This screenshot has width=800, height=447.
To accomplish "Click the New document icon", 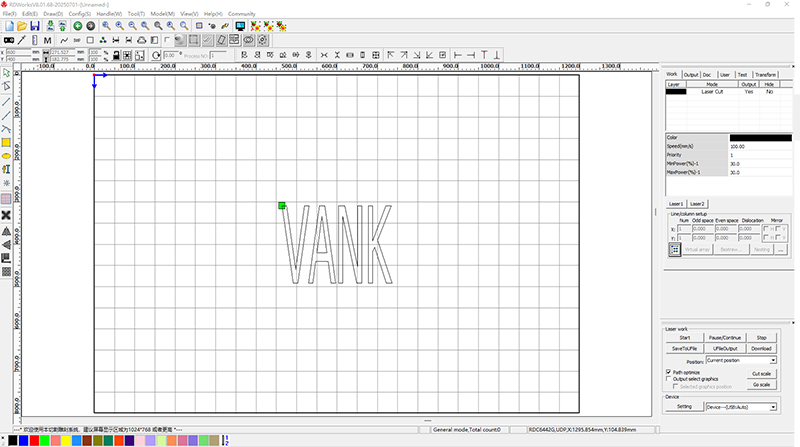I will tap(8, 25).
